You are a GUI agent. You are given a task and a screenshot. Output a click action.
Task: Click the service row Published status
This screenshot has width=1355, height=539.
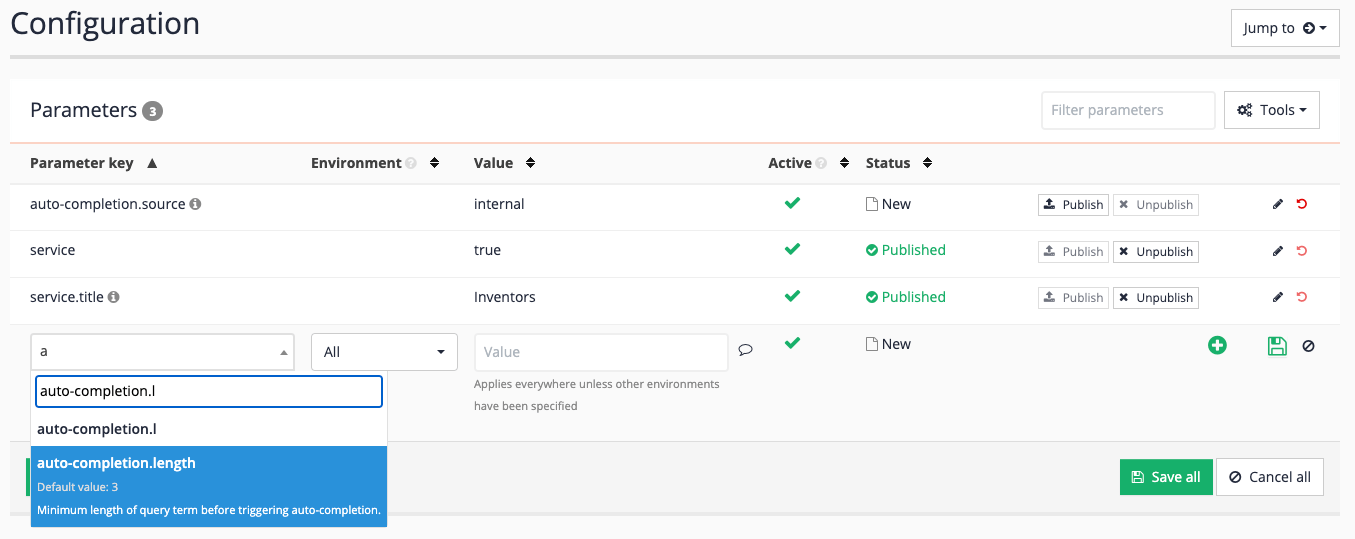pos(906,250)
